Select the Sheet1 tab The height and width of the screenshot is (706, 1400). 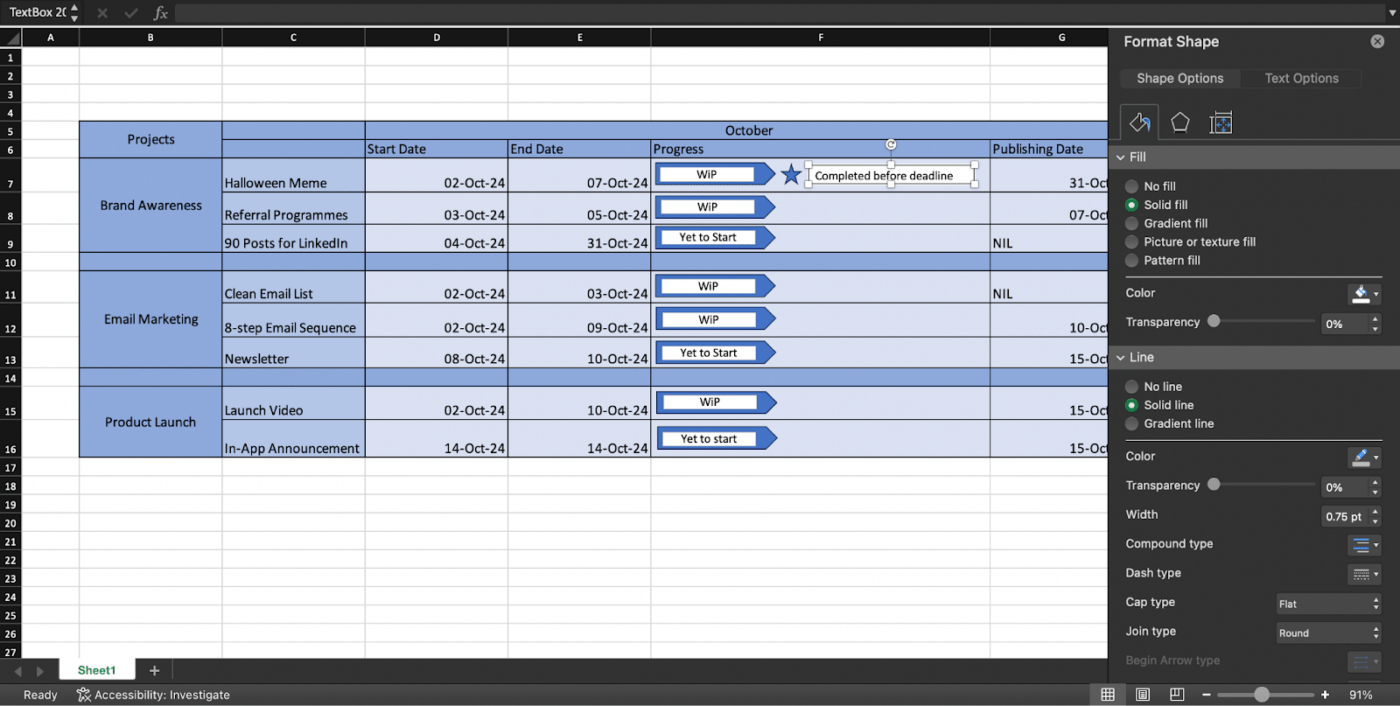[x=97, y=671]
